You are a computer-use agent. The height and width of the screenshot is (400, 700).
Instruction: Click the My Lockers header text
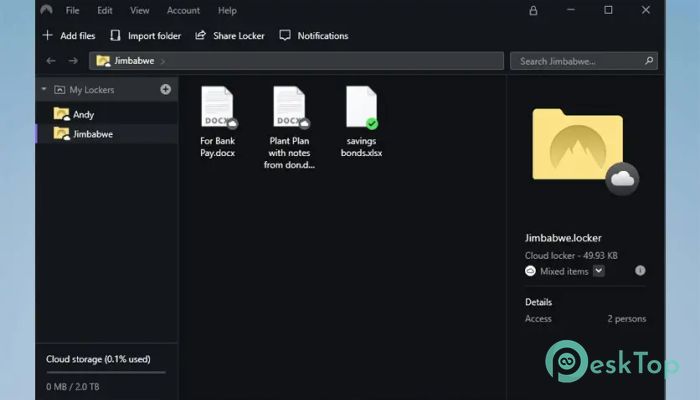92,90
